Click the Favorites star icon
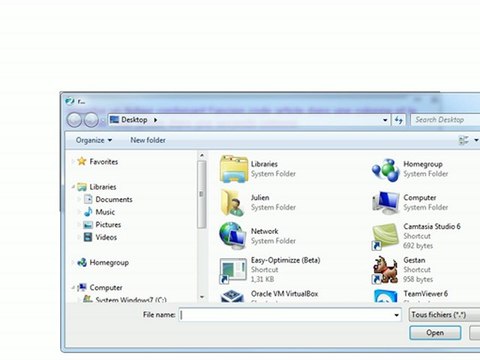Viewport: 480px width, 360px height. [82, 161]
